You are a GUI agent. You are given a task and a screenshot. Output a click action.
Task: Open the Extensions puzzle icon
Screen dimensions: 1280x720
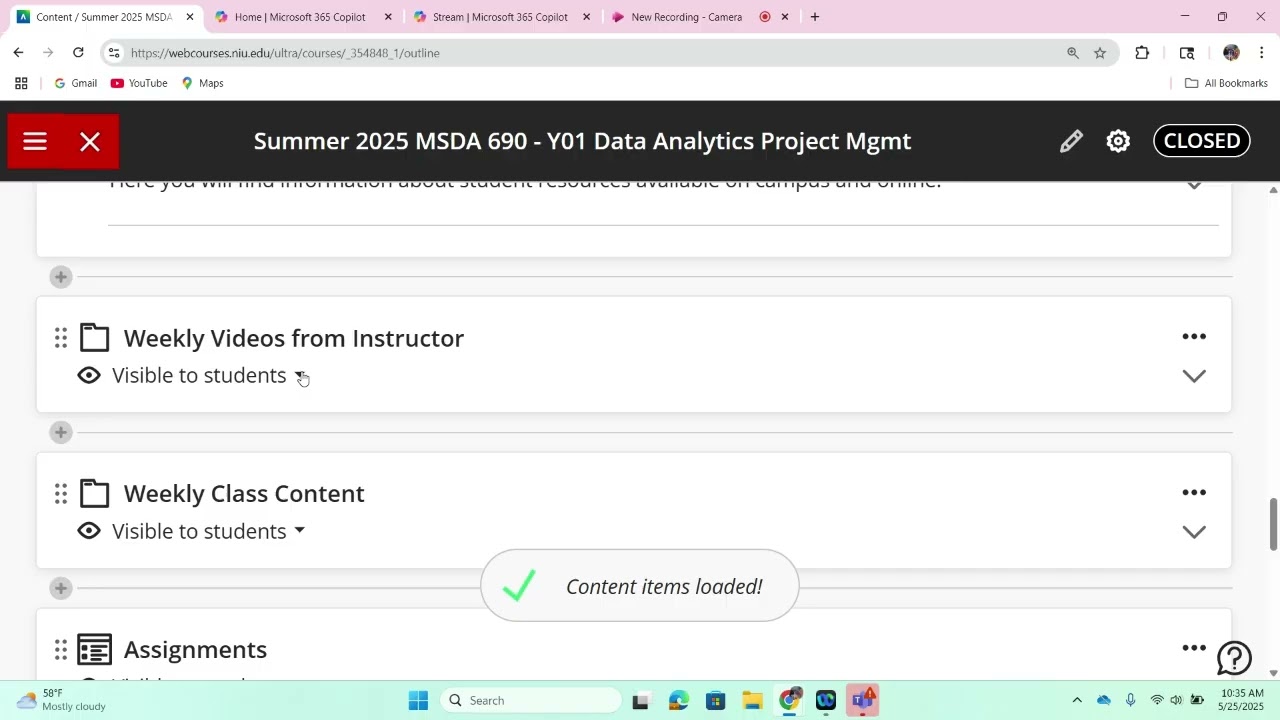pos(1142,53)
